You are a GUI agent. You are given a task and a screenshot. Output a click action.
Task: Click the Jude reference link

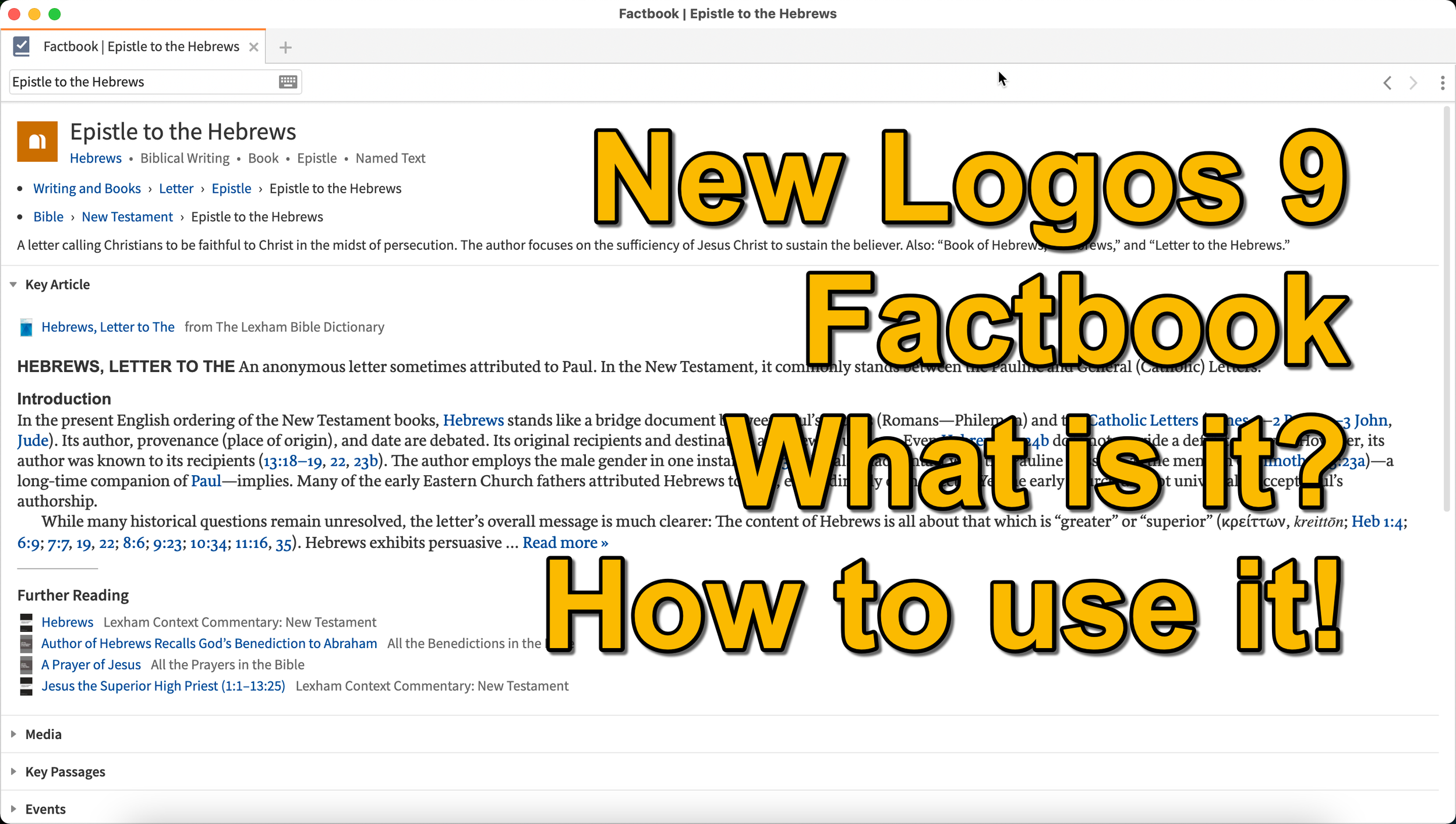32,441
